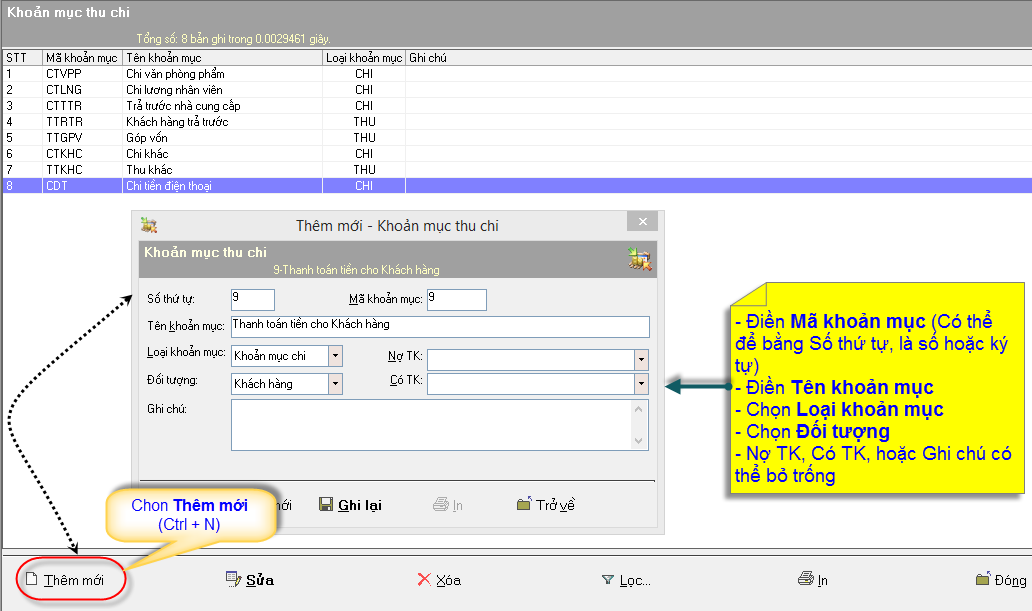Click the Thêm mới new document icon
The height and width of the screenshot is (611, 1032).
click(31, 580)
